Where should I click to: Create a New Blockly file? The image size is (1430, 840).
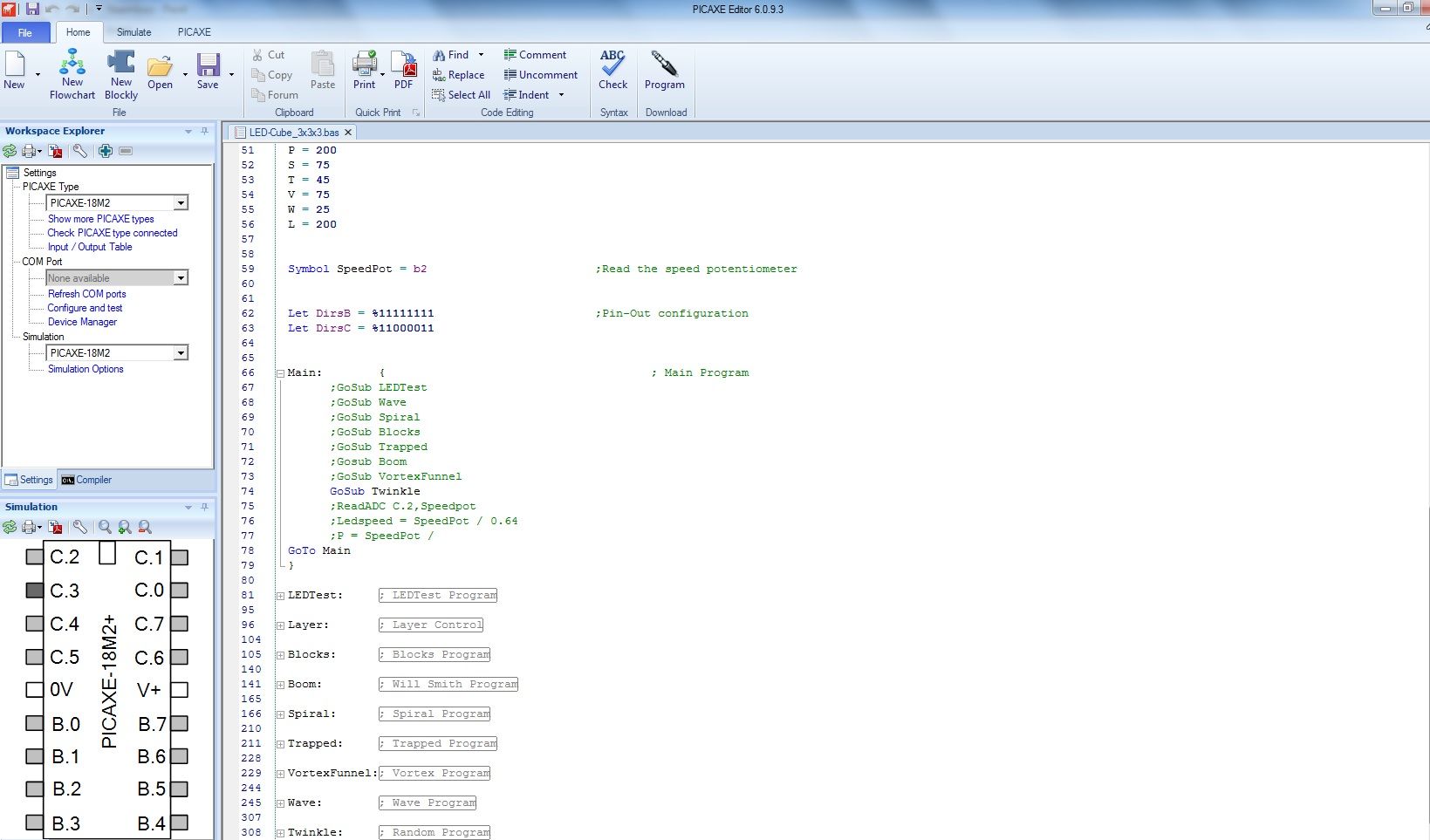[120, 64]
